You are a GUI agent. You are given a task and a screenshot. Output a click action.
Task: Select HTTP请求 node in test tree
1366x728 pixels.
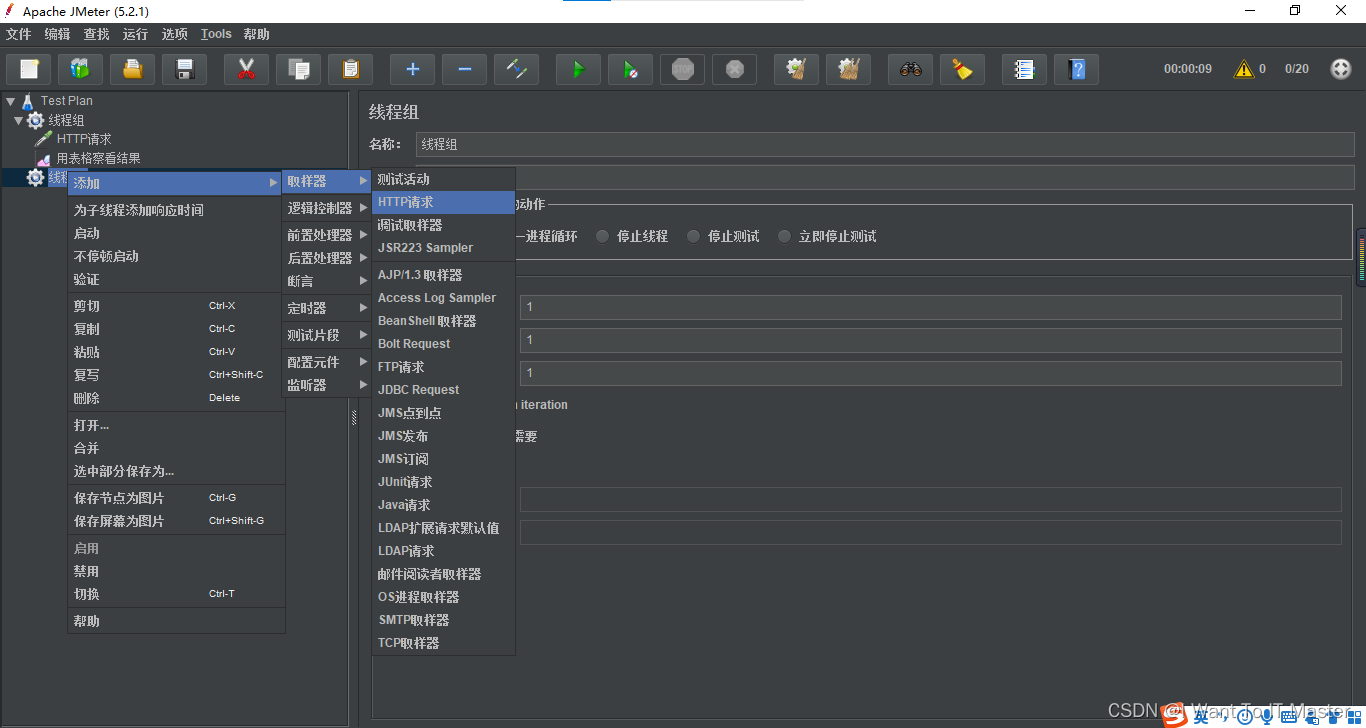[x=84, y=139]
